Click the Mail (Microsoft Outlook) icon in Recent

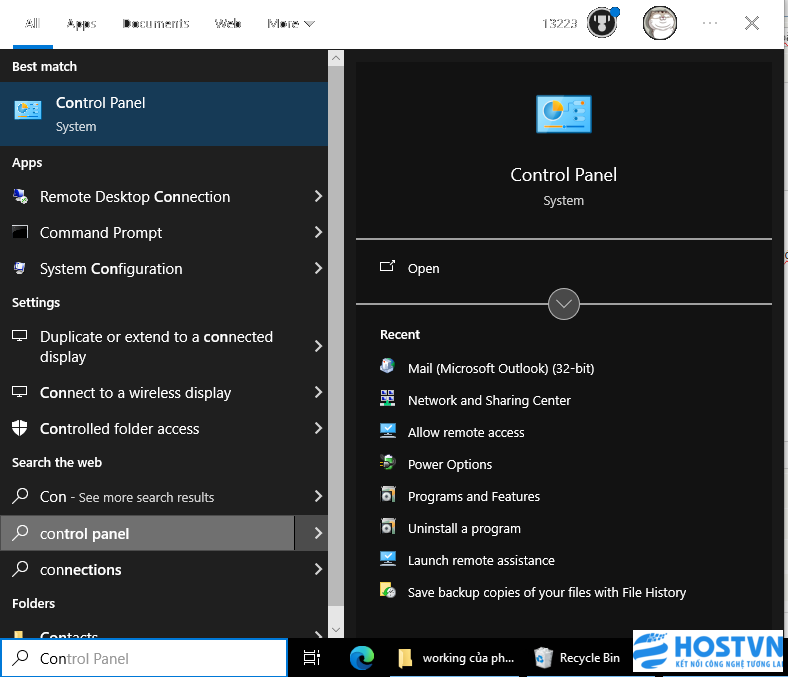pyautogui.click(x=387, y=366)
